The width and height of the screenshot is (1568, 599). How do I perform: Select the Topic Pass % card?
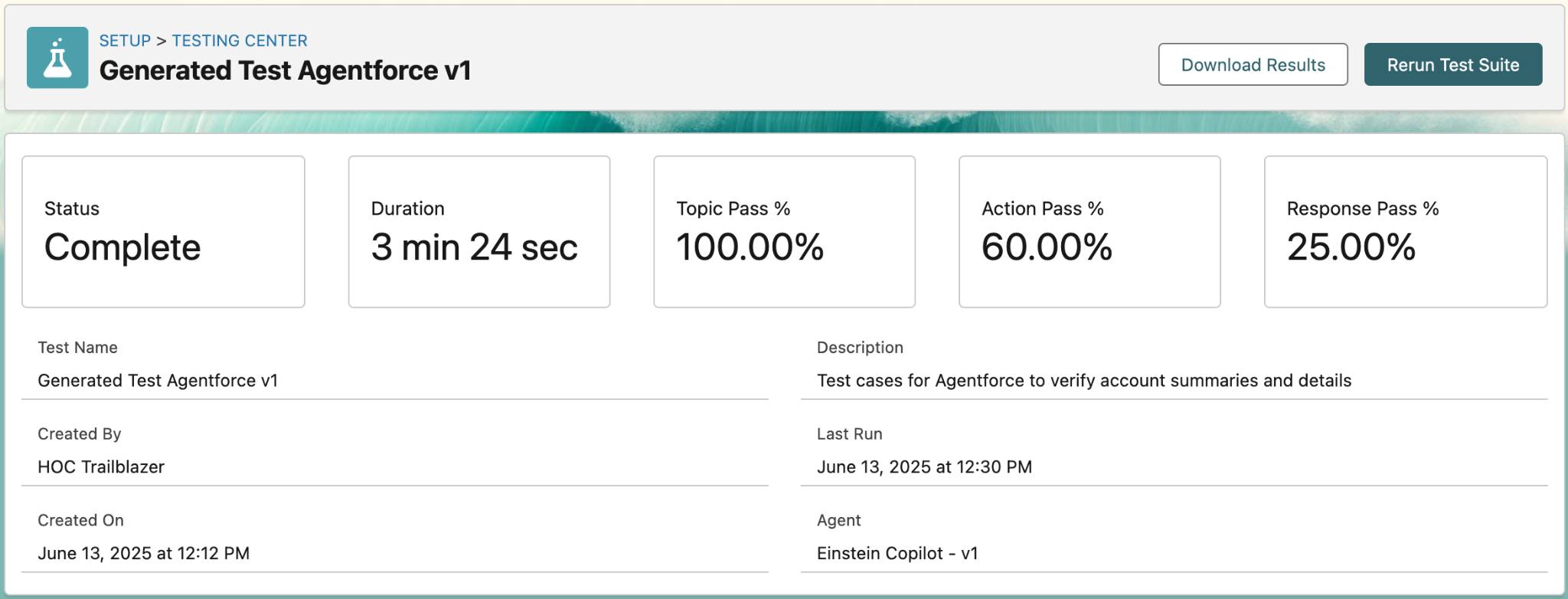(x=784, y=230)
